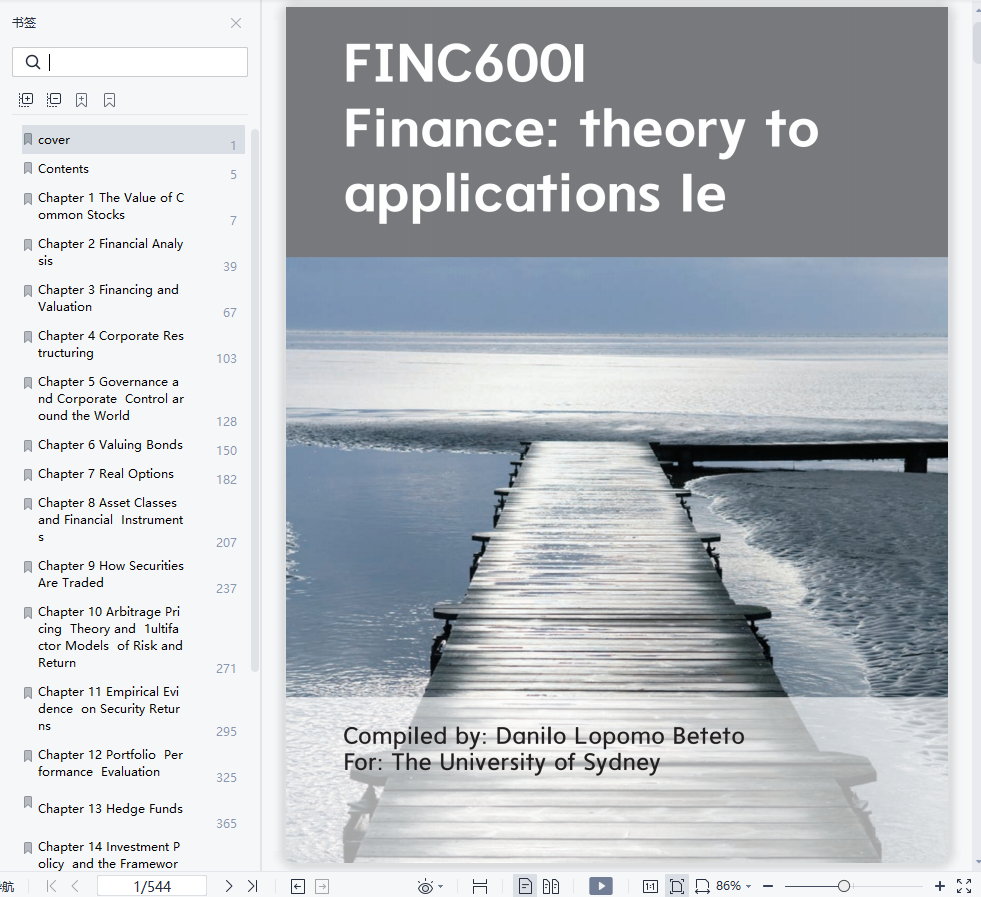This screenshot has height=897, width=981.
Task: Go forward to the next view
Action: [322, 886]
